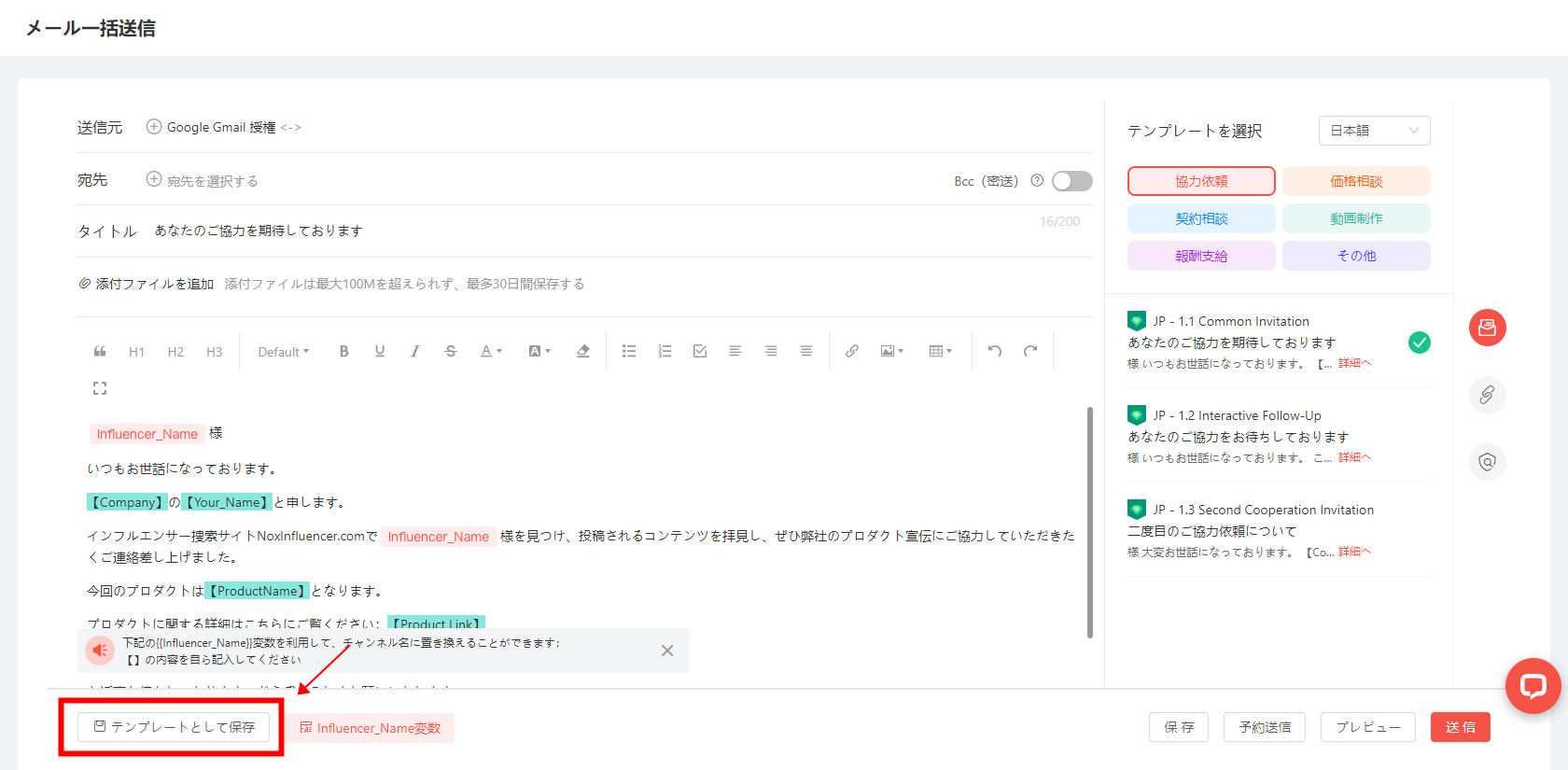Viewport: 1568px width, 770px height.
Task: Click the megaphone icon in the hint banner
Action: [x=100, y=651]
